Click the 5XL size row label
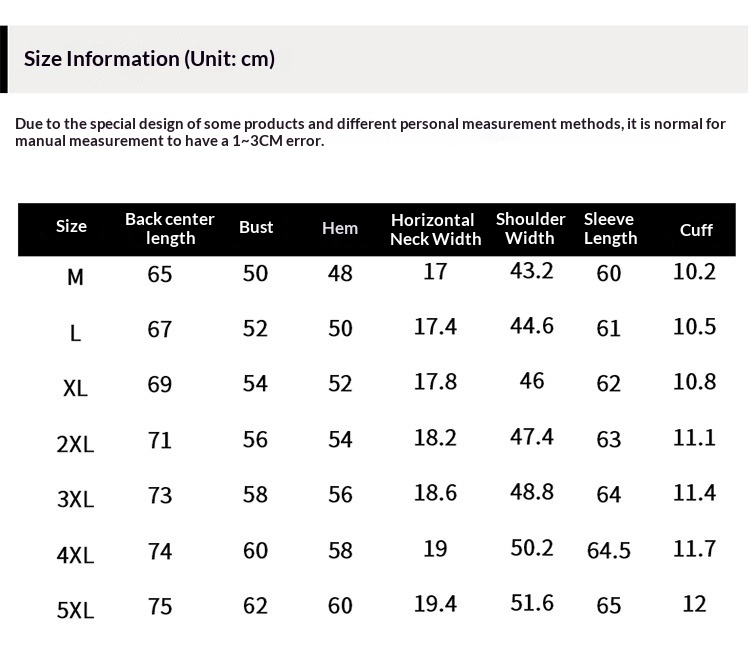750x665 pixels. pyautogui.click(x=75, y=609)
